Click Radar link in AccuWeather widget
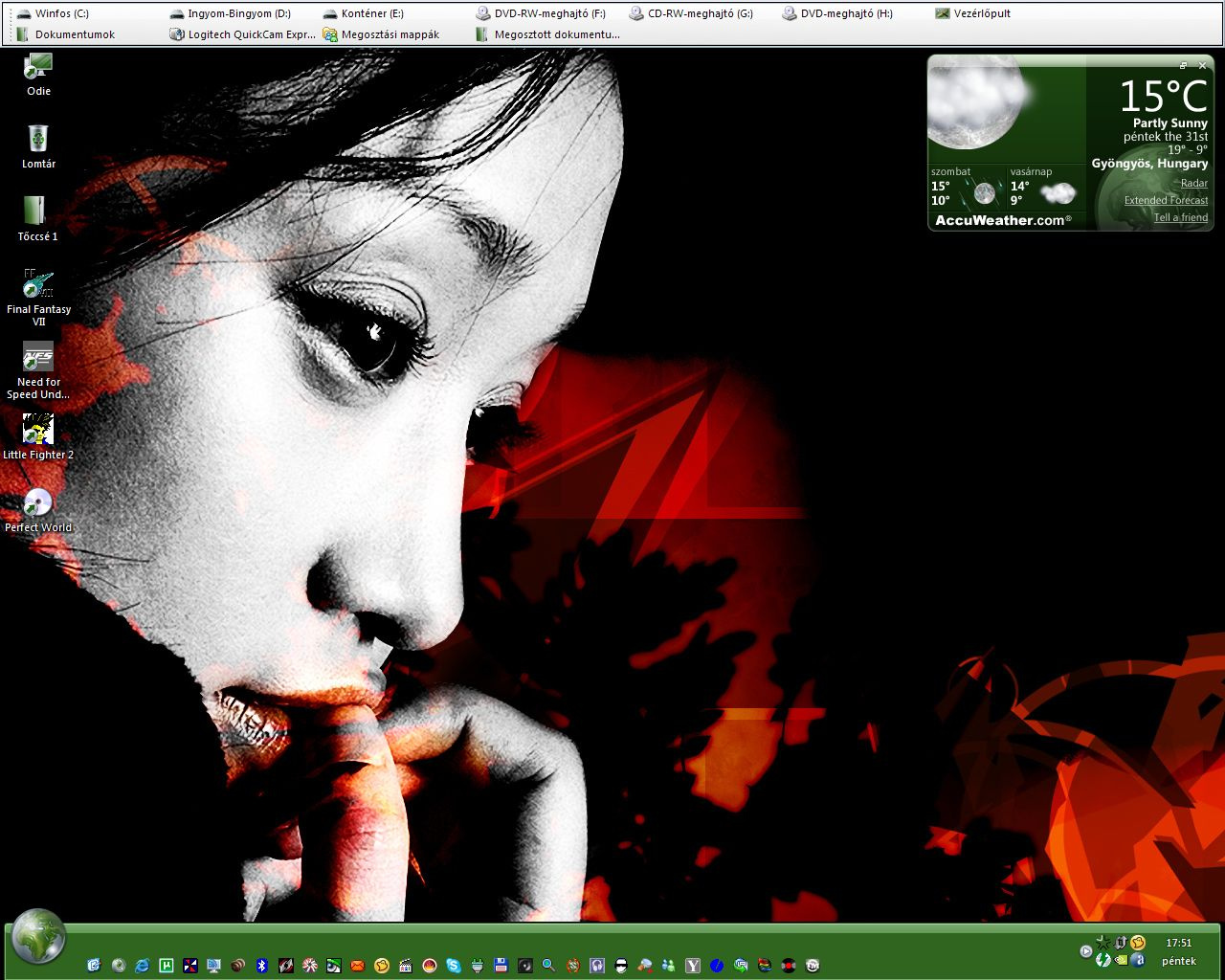This screenshot has width=1225, height=980. 1193,183
